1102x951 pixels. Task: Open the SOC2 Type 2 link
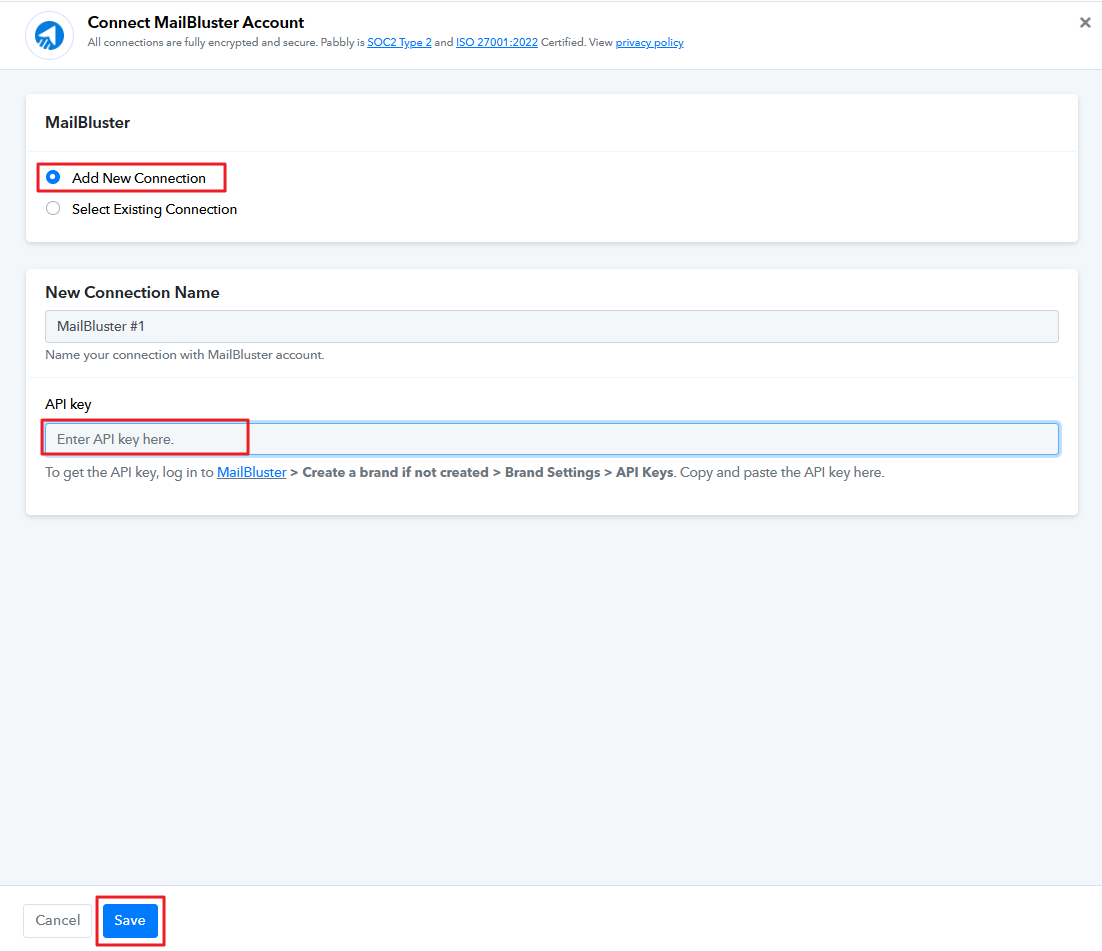click(399, 43)
